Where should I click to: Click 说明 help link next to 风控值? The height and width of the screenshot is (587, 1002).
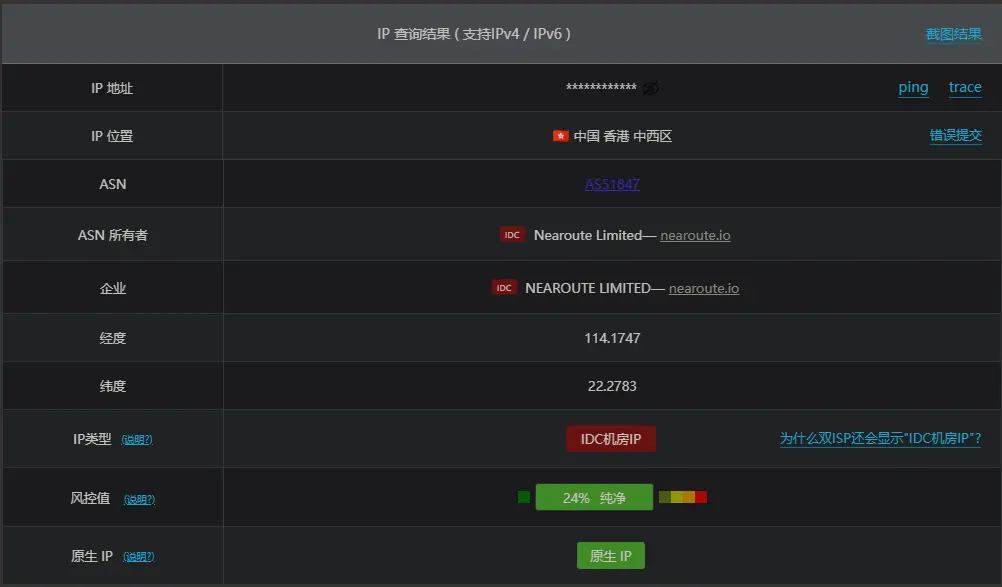139,499
